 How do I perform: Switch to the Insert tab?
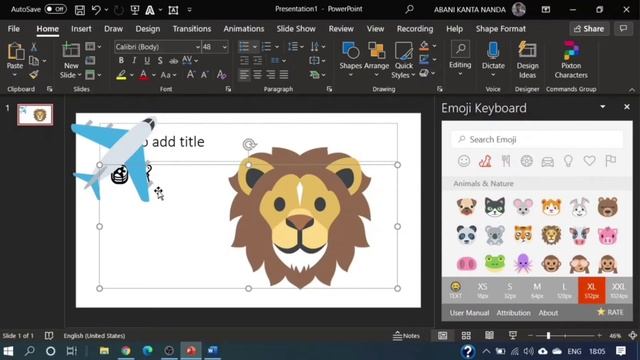click(x=81, y=29)
